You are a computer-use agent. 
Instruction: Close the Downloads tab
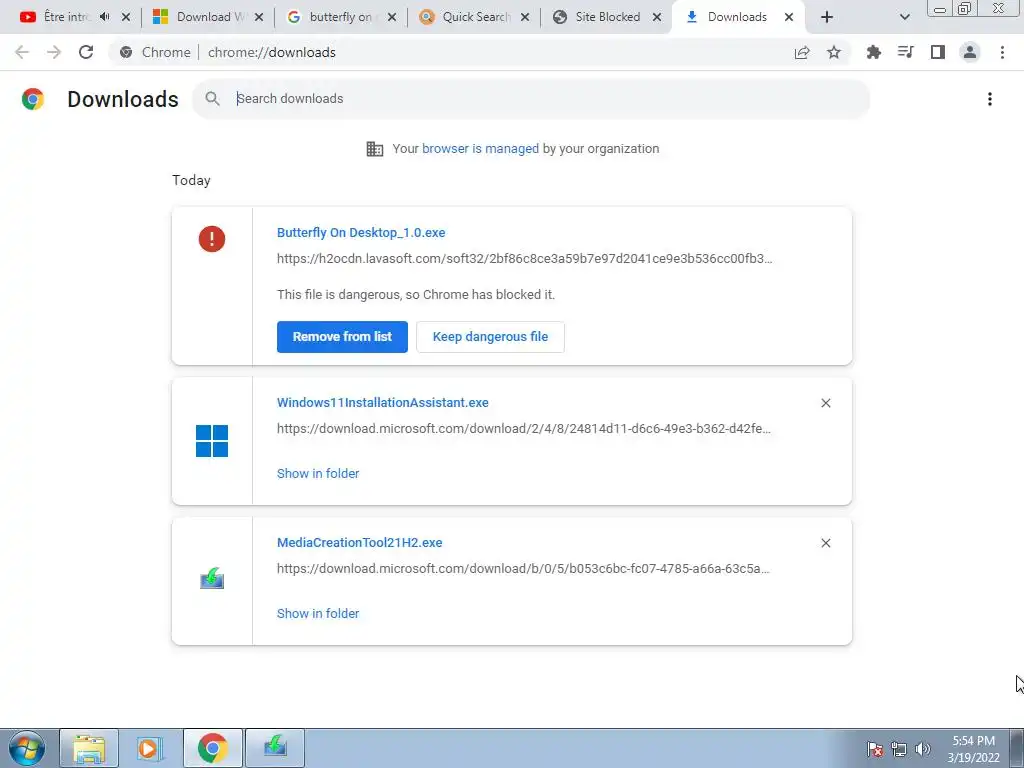click(x=789, y=17)
